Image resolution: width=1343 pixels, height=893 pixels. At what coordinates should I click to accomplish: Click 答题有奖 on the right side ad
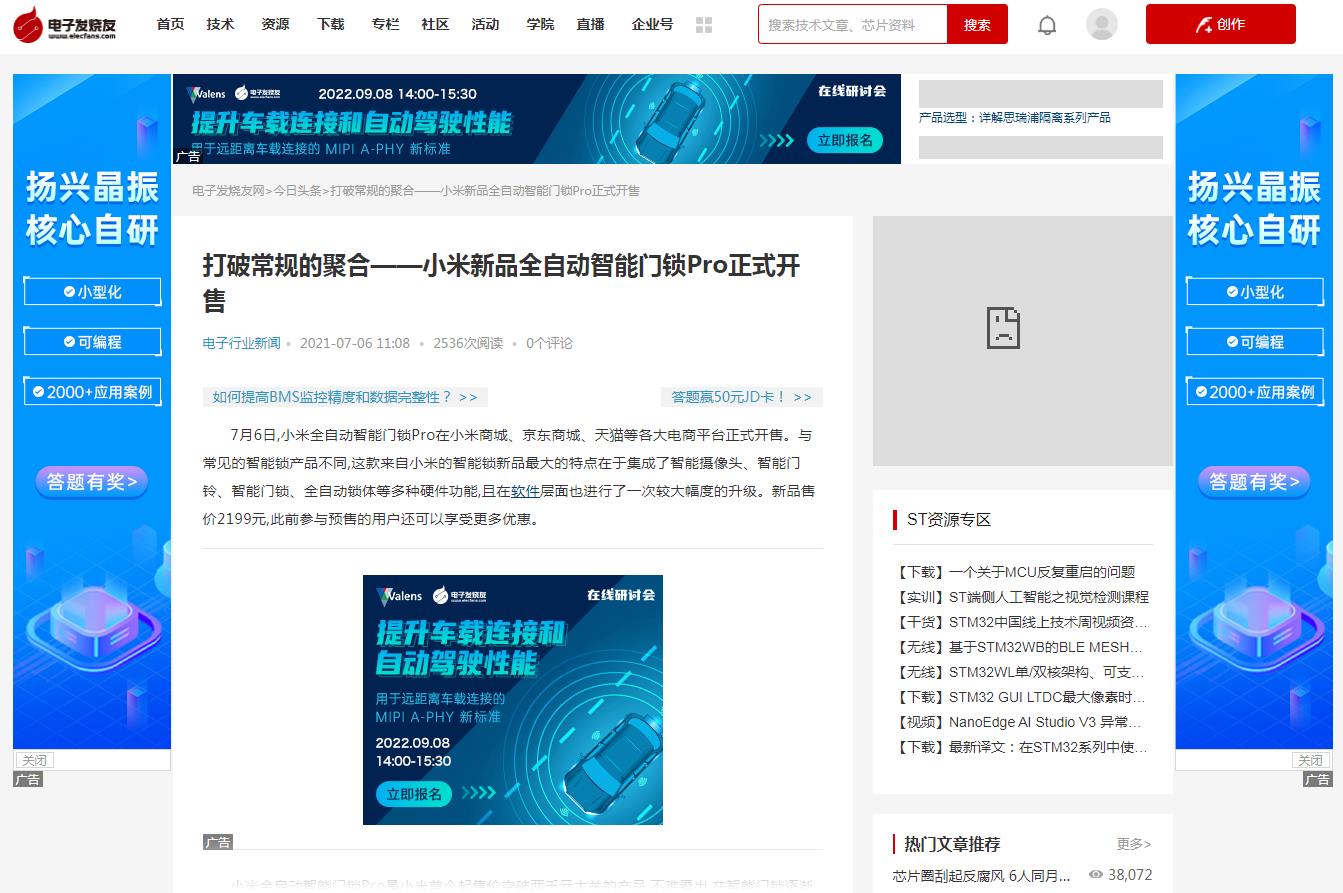pyautogui.click(x=1254, y=482)
